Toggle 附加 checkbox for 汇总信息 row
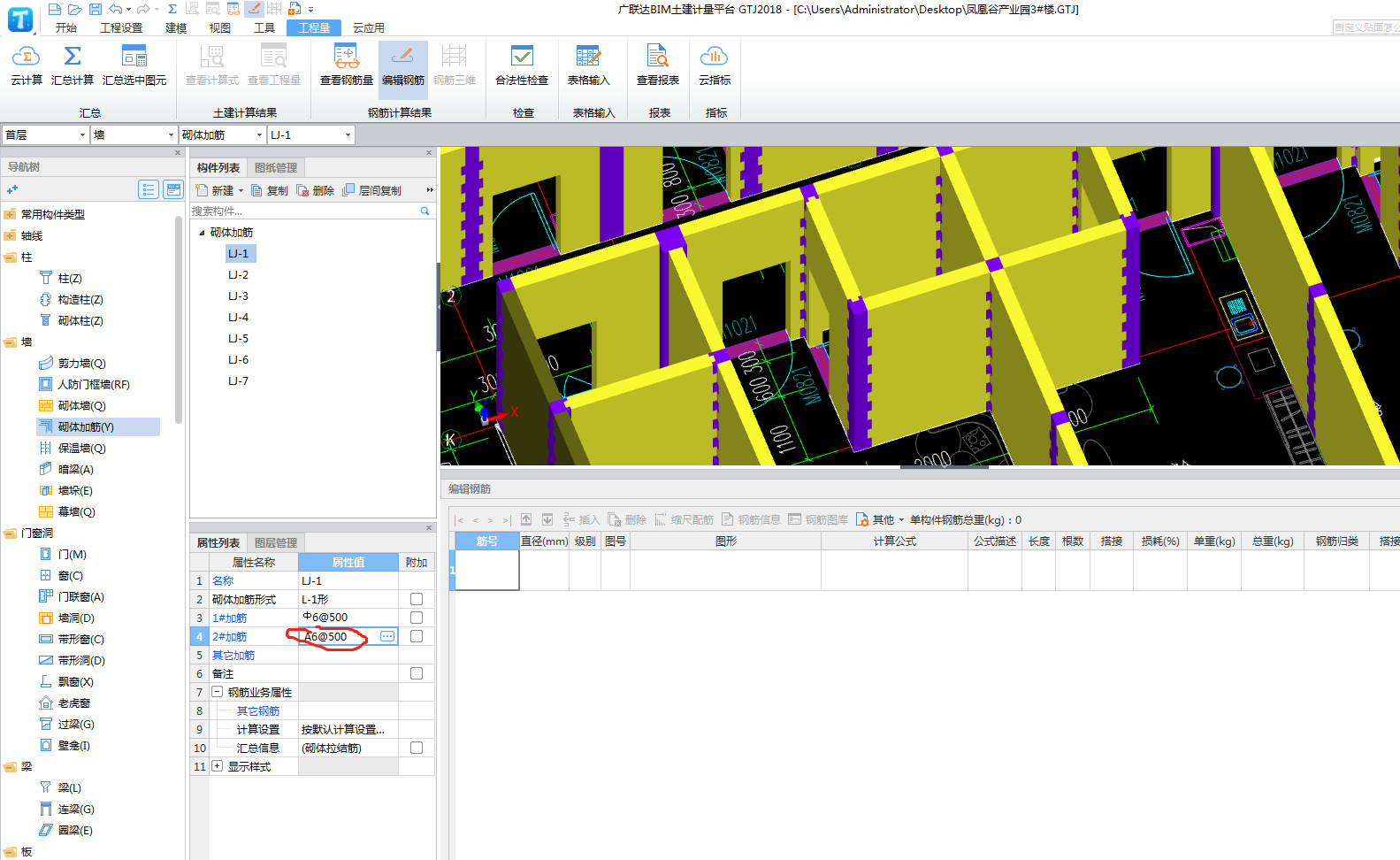Viewport: 1400px width, 860px height. 417,748
